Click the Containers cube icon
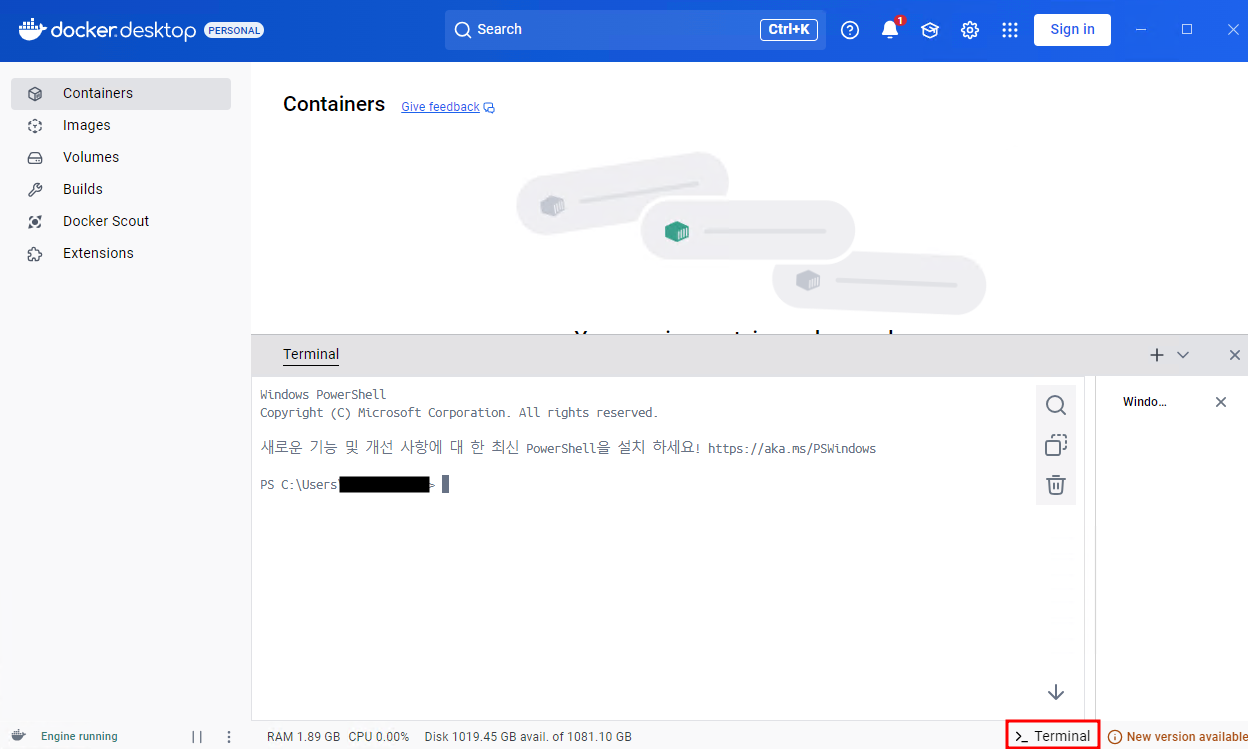 [x=35, y=93]
